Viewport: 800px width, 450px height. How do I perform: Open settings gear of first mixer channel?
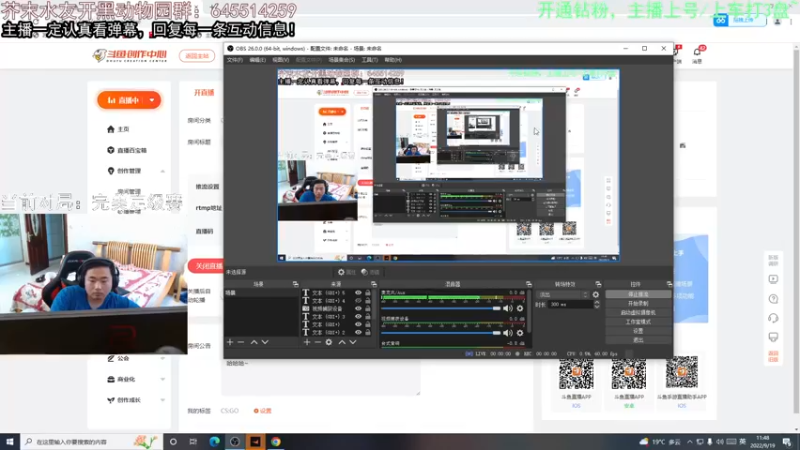[520, 308]
